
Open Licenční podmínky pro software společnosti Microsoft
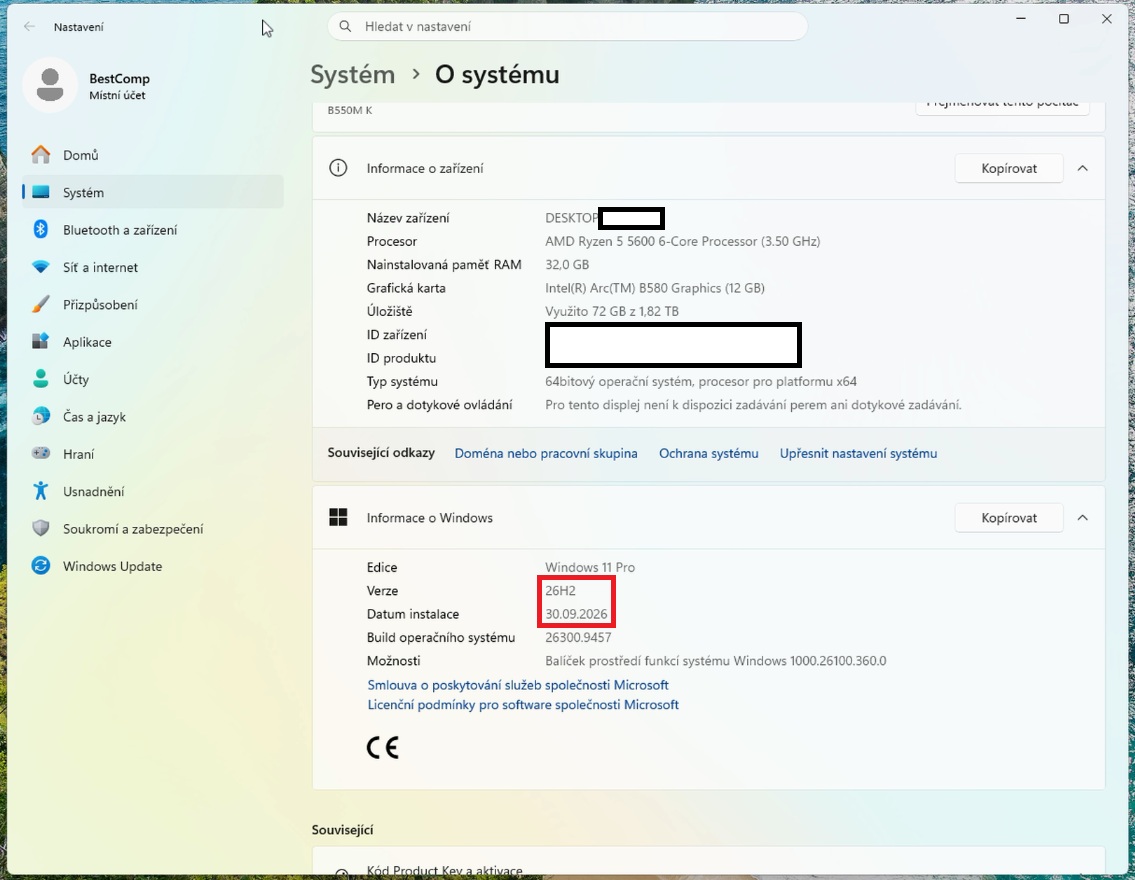click(523, 704)
